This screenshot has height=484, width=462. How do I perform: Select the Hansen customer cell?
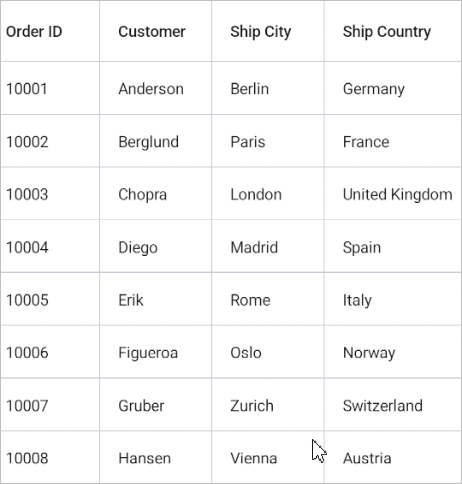click(155, 457)
